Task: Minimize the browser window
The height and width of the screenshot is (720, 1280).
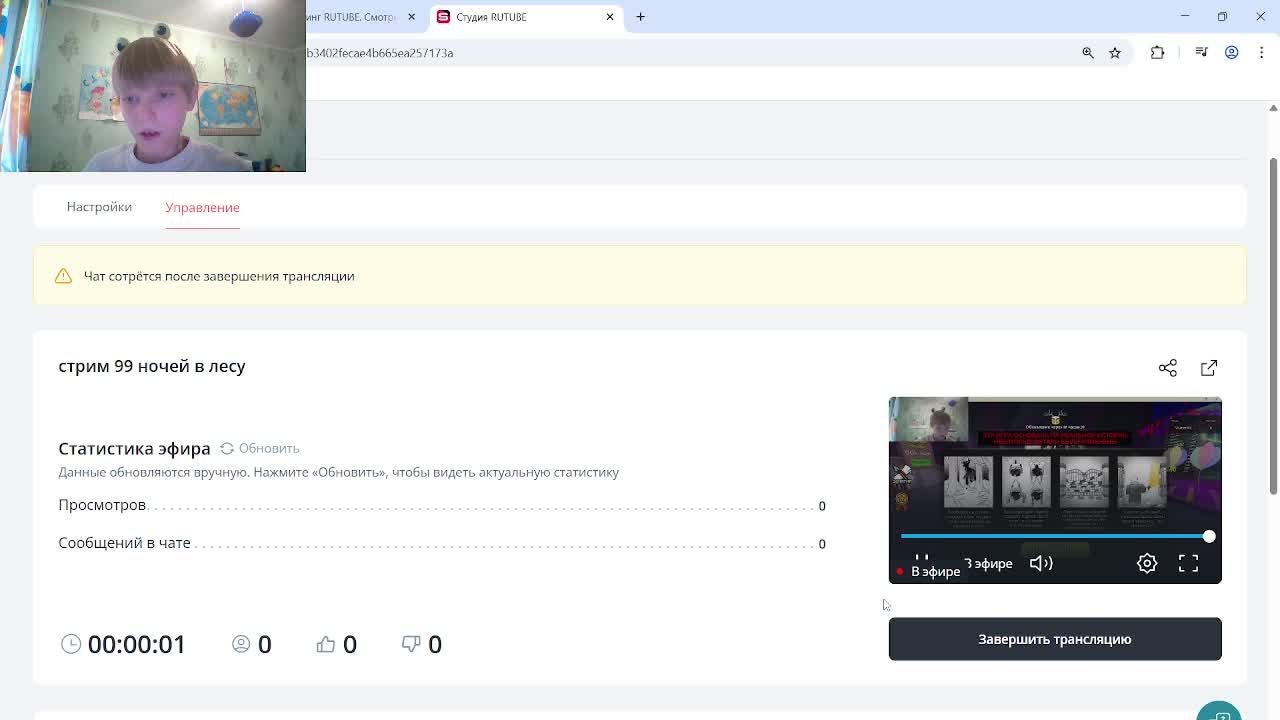Action: tap(1185, 16)
